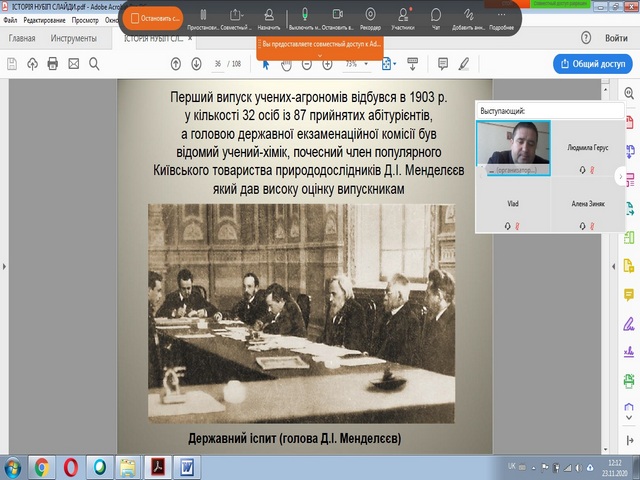This screenshot has height=480, width=640.
Task: Open the Fill & Sign purple pen tool
Action: click(x=629, y=324)
